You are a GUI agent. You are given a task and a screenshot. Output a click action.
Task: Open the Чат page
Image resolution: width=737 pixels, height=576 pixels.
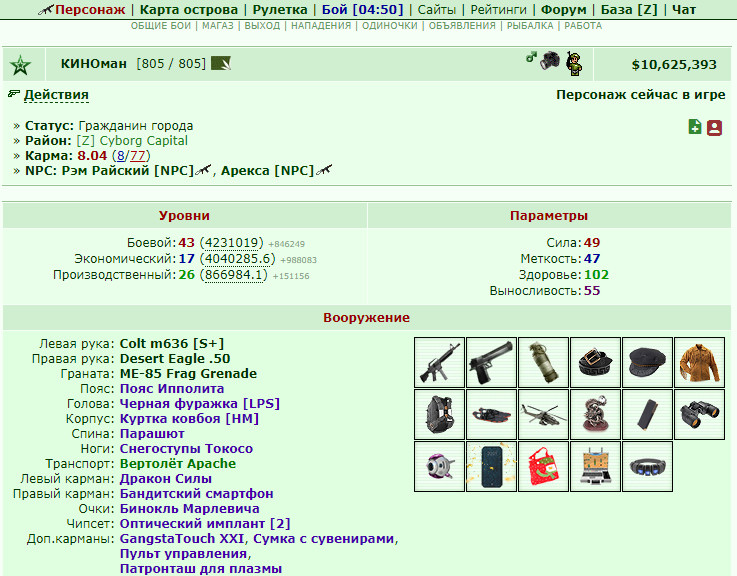tap(684, 9)
